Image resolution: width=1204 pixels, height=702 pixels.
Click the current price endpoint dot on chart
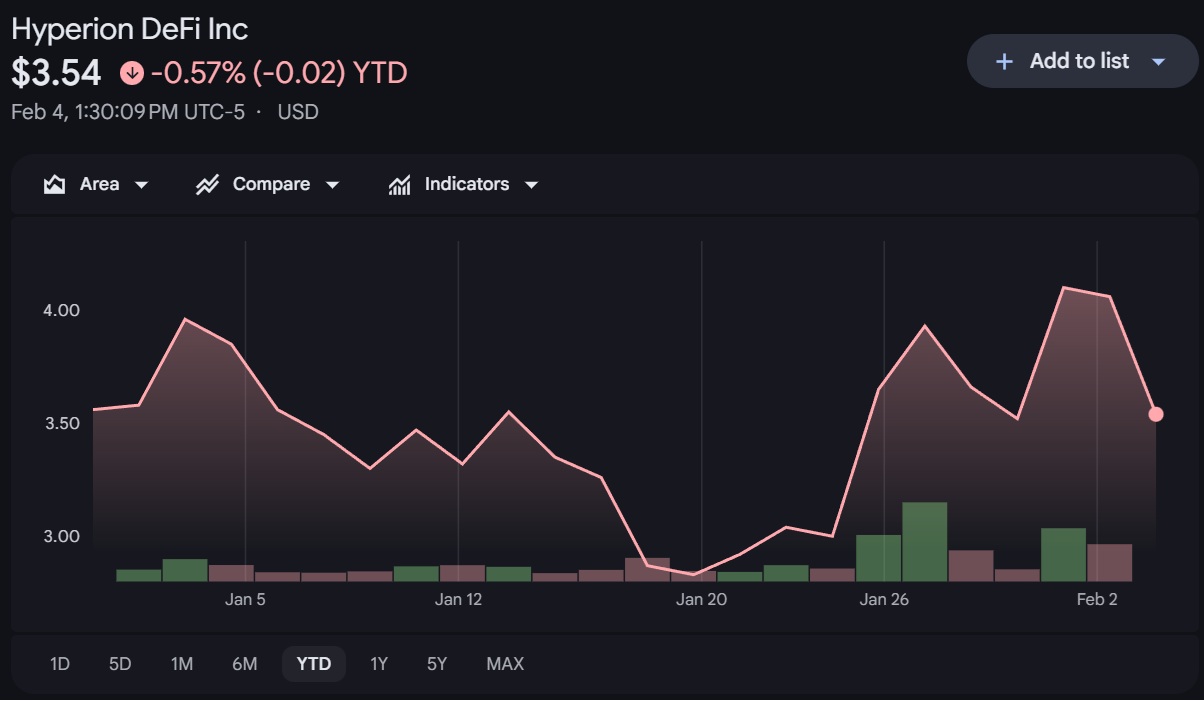pos(1156,414)
